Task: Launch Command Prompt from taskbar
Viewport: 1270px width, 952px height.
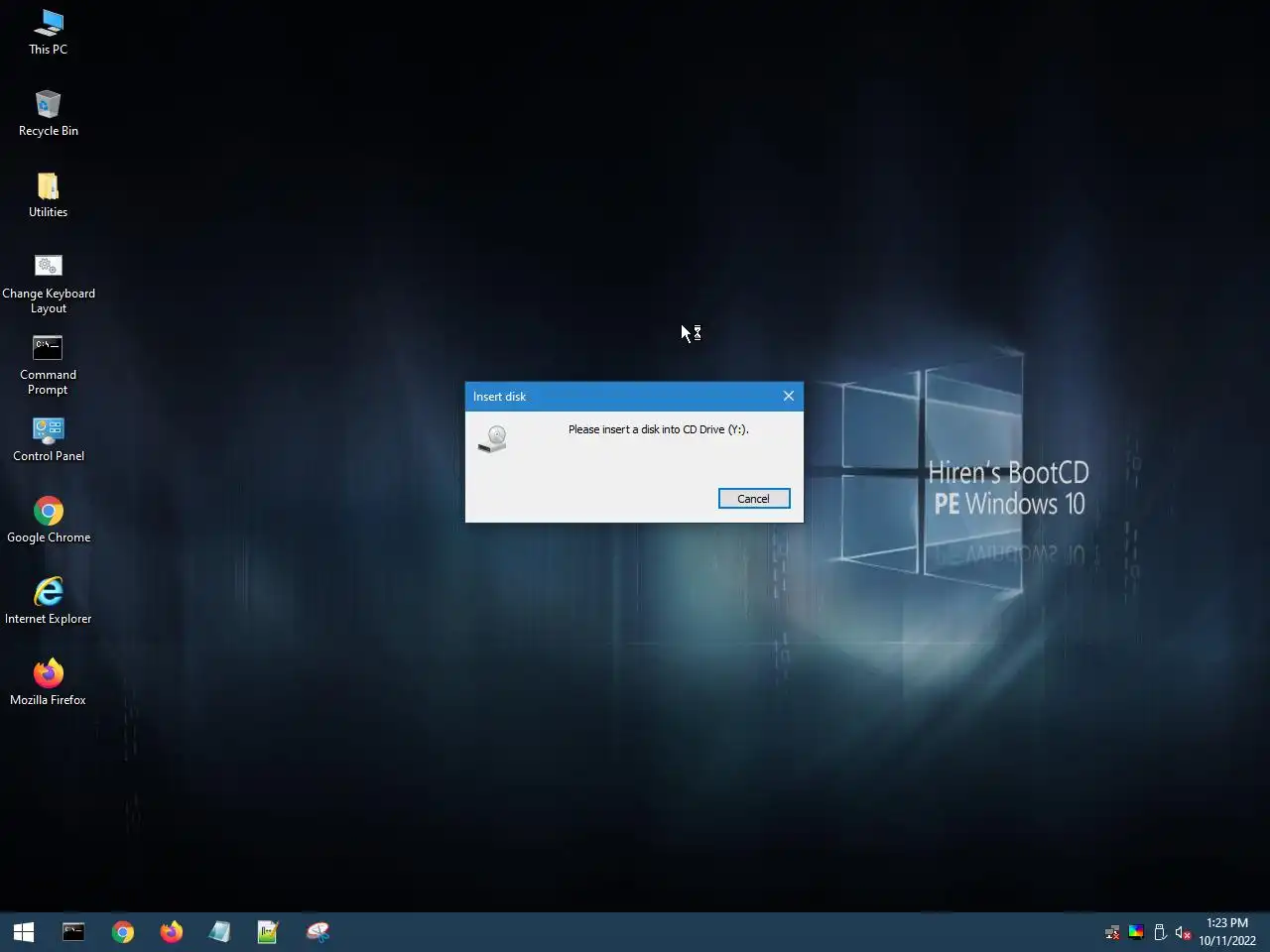Action: coord(73,932)
